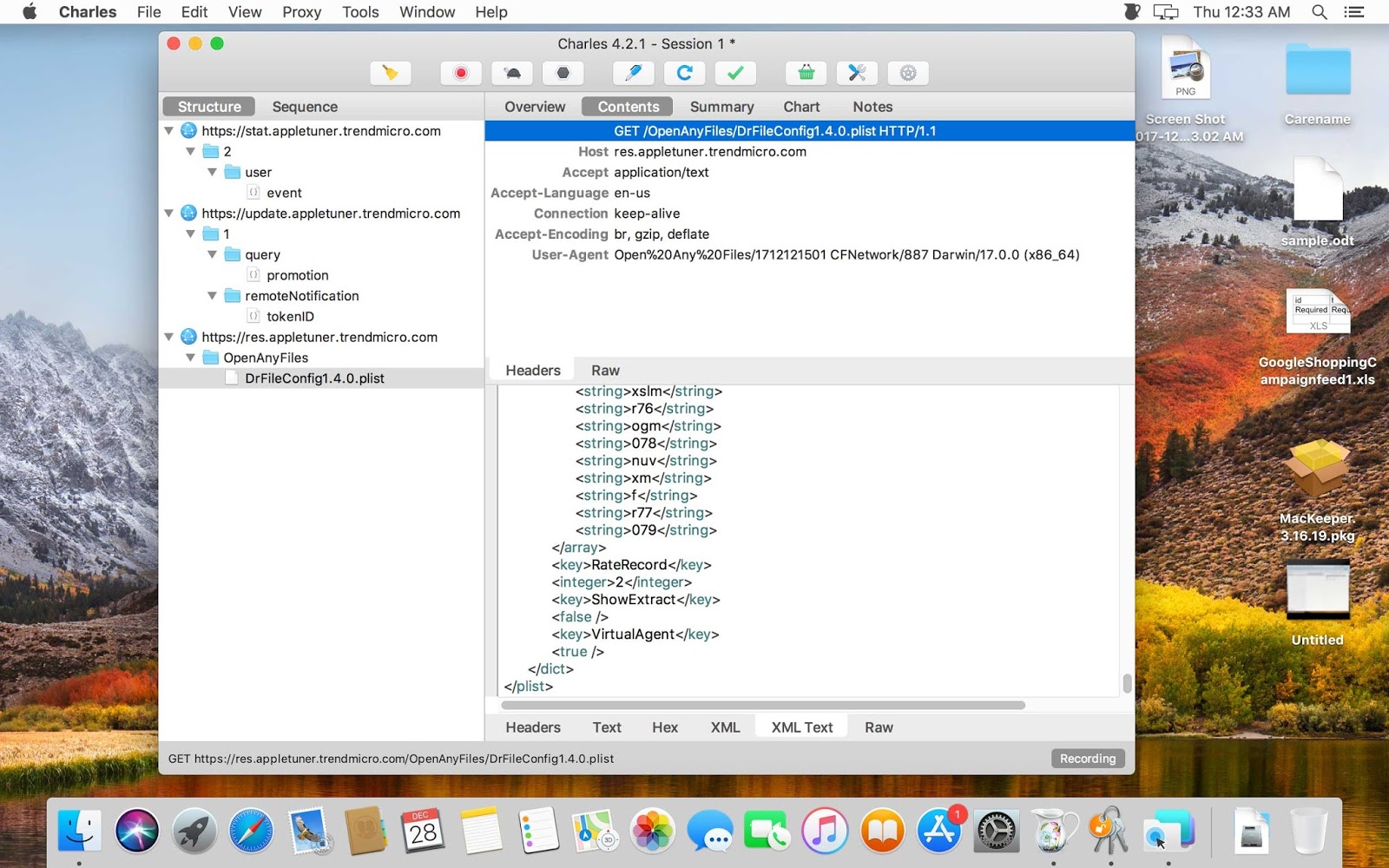
Task: Open the Proxy menu
Action: tap(301, 12)
